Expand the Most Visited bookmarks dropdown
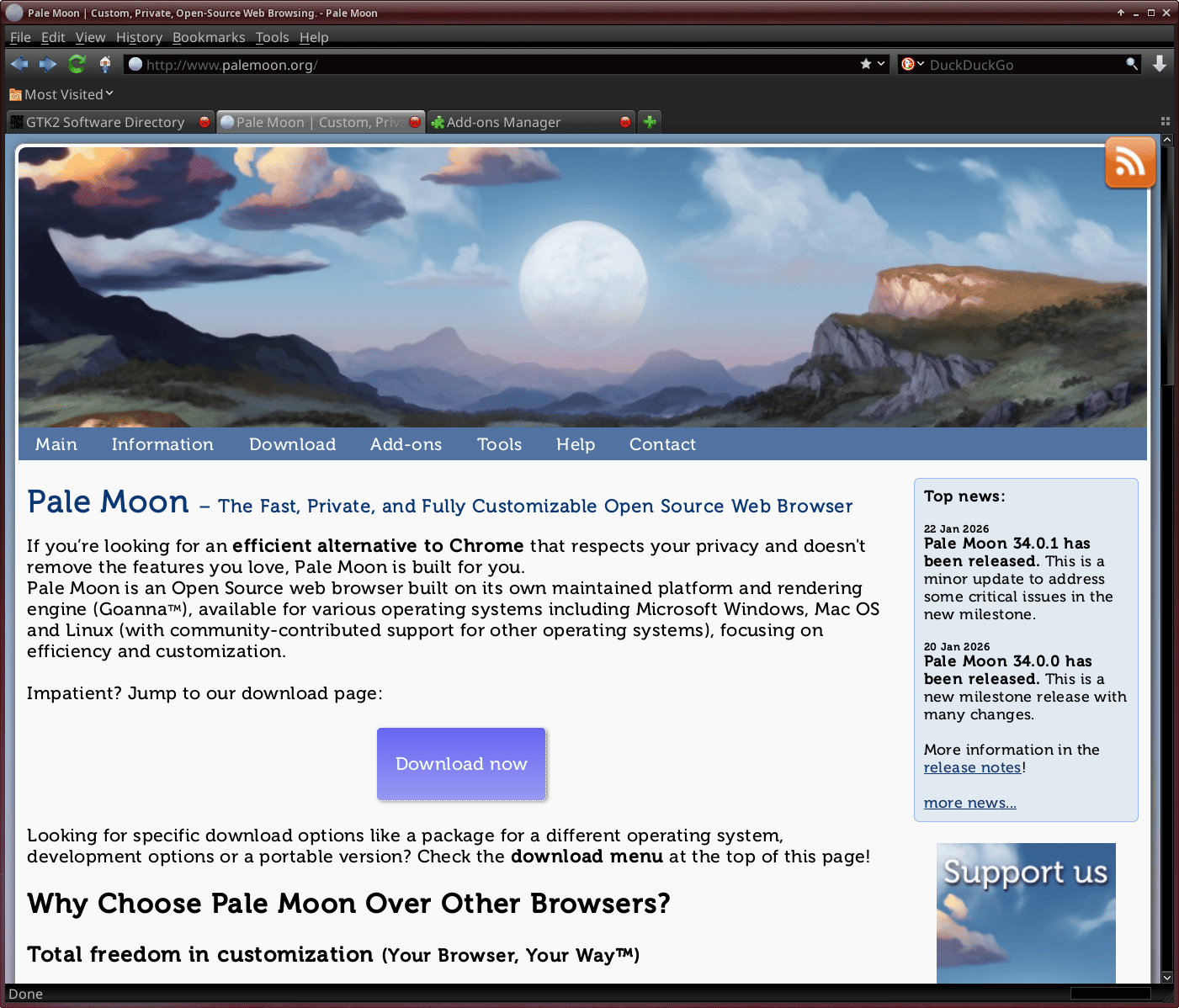The image size is (1179, 1008). [61, 94]
